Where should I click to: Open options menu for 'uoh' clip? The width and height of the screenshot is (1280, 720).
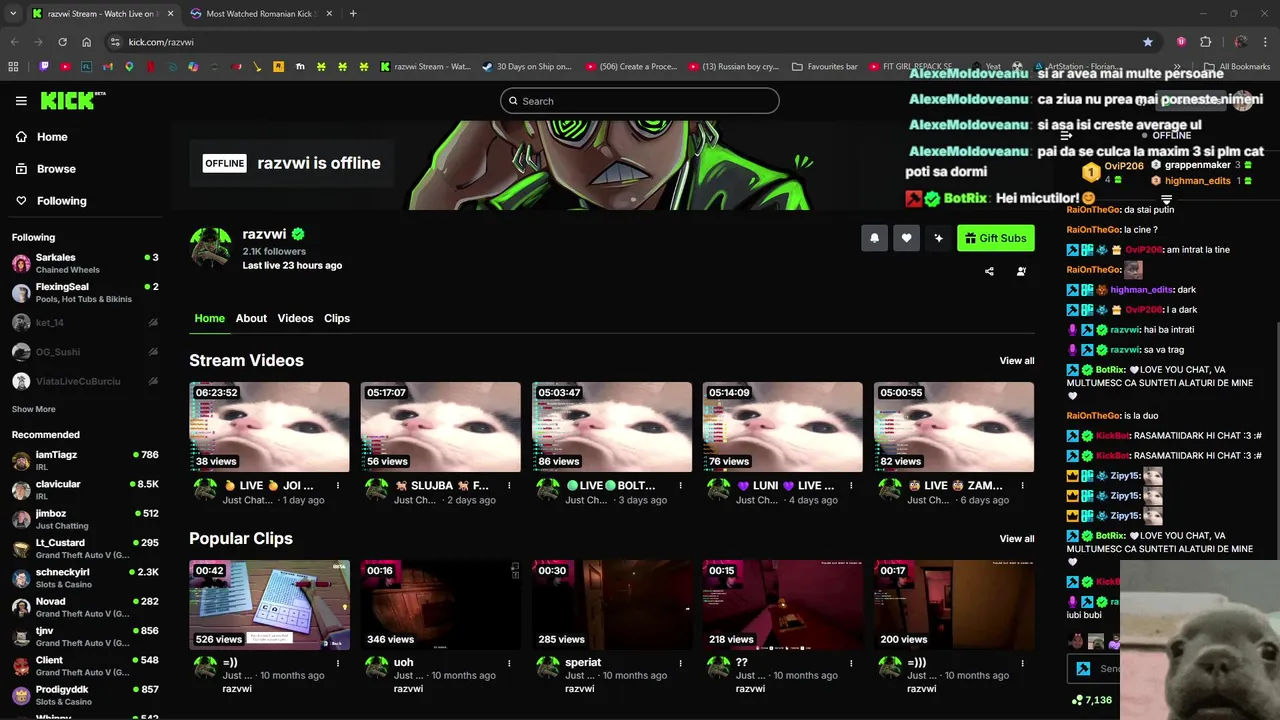point(509,663)
